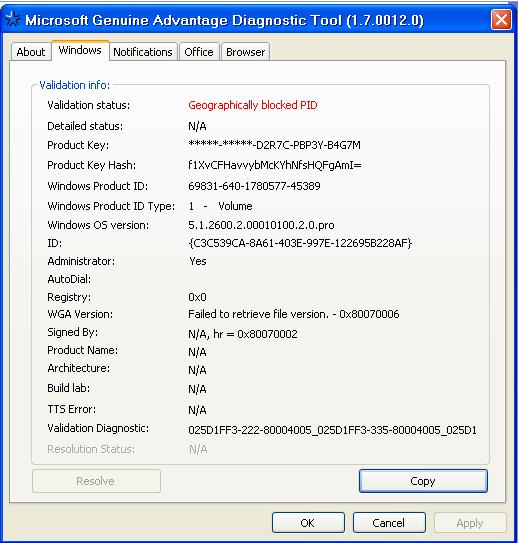The width and height of the screenshot is (518, 543).
Task: Click the window title bar text
Action: click(224, 20)
